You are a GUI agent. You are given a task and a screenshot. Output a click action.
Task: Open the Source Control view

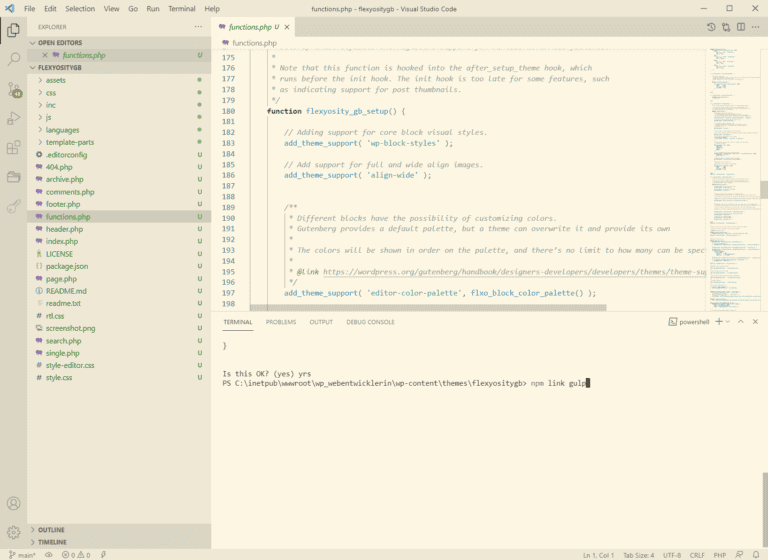click(13, 90)
